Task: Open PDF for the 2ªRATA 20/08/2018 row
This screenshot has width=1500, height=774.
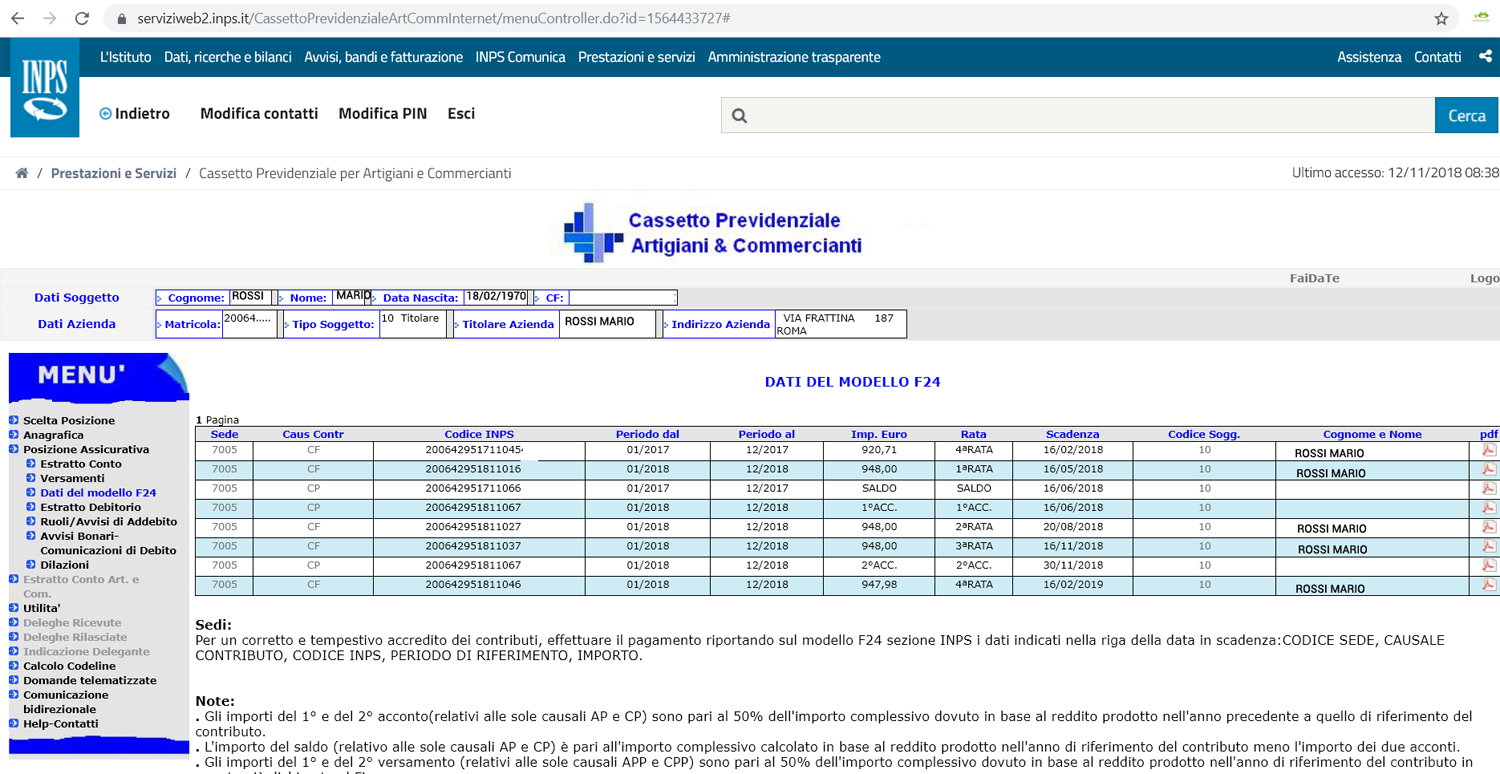Action: click(1488, 526)
